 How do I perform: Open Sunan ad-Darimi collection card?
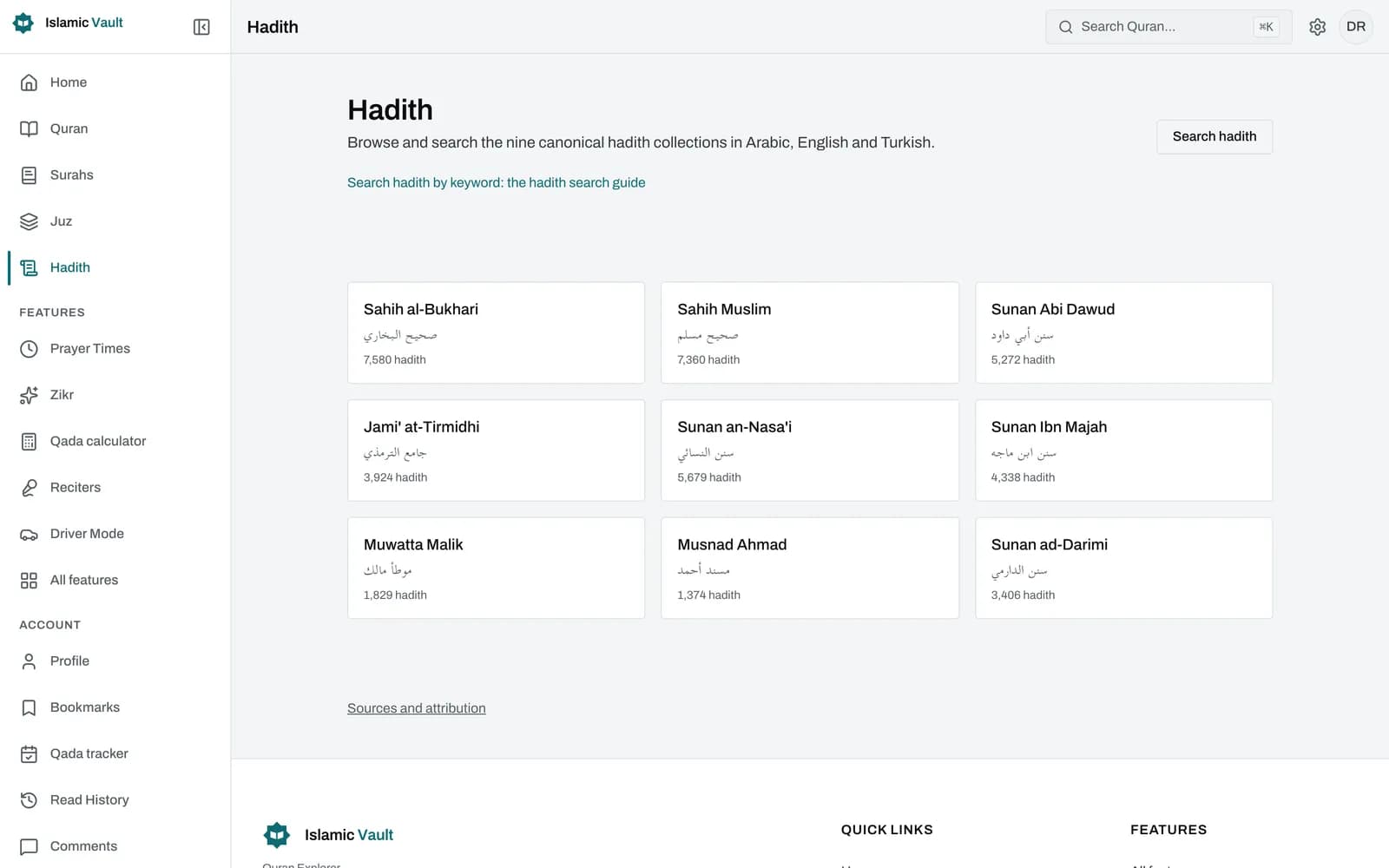click(1123, 568)
